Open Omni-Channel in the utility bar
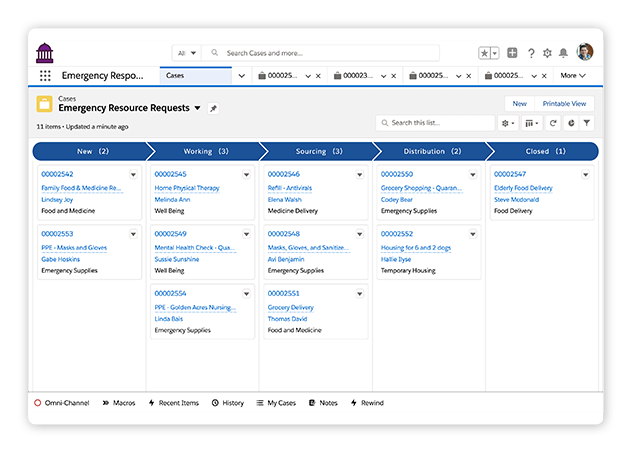 [x=61, y=403]
